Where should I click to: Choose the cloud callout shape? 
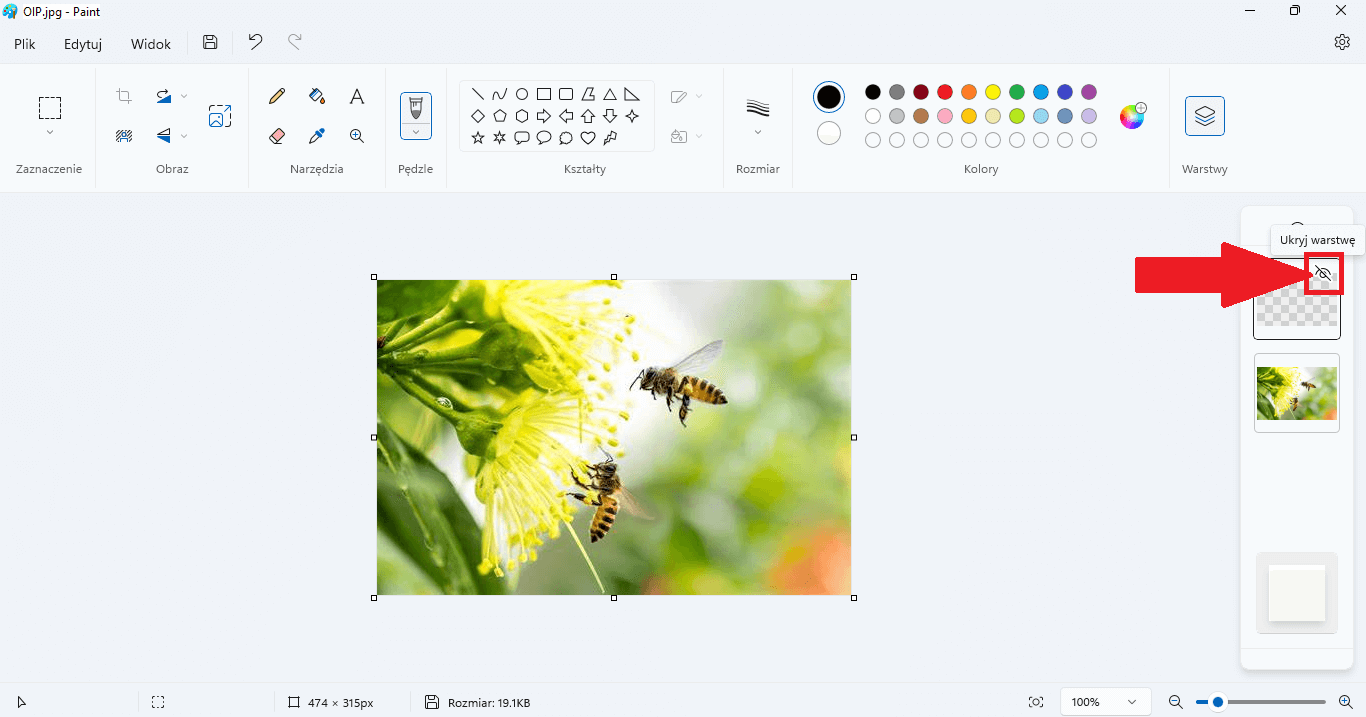click(566, 138)
